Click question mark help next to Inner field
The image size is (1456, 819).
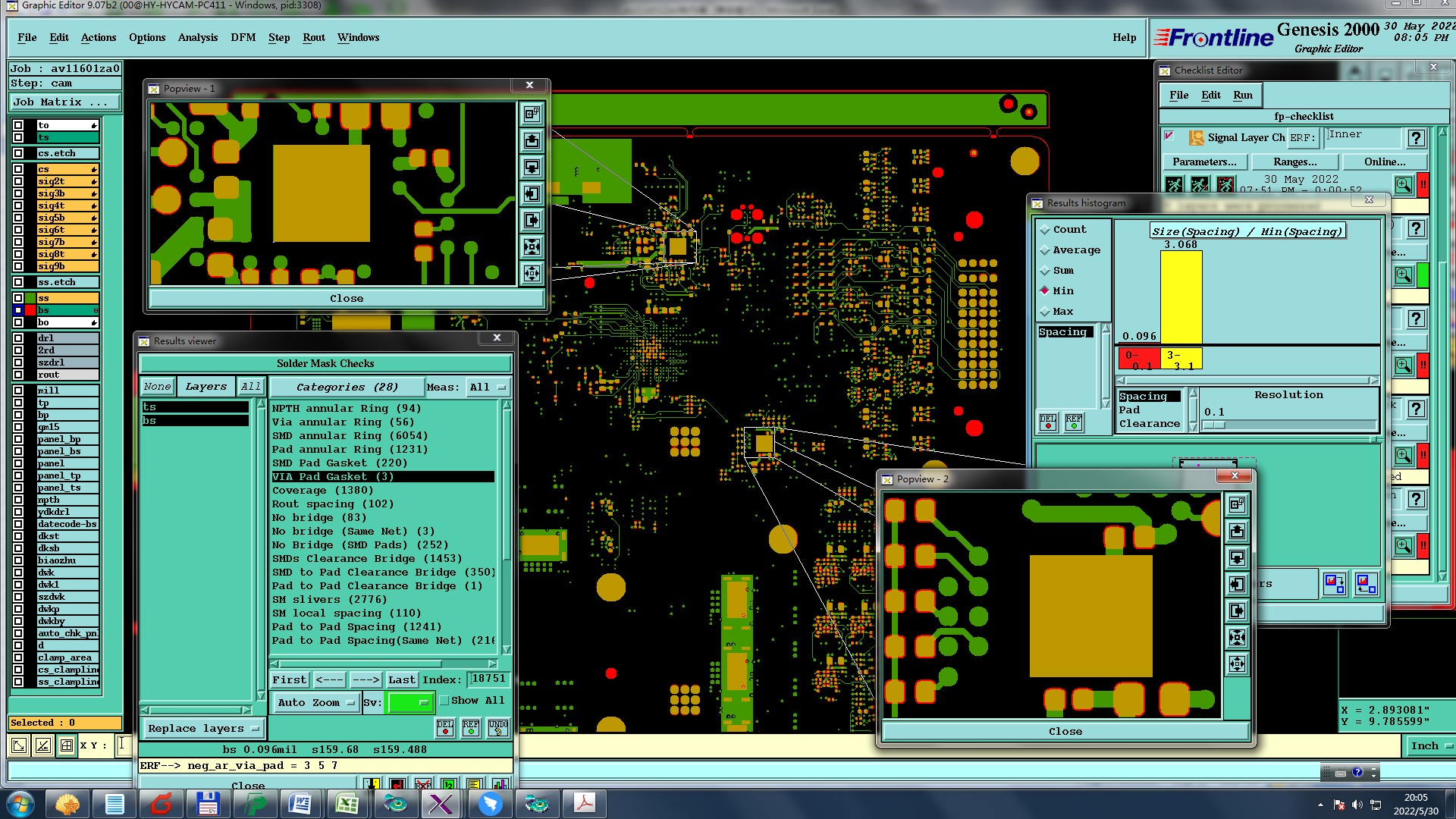click(1416, 138)
